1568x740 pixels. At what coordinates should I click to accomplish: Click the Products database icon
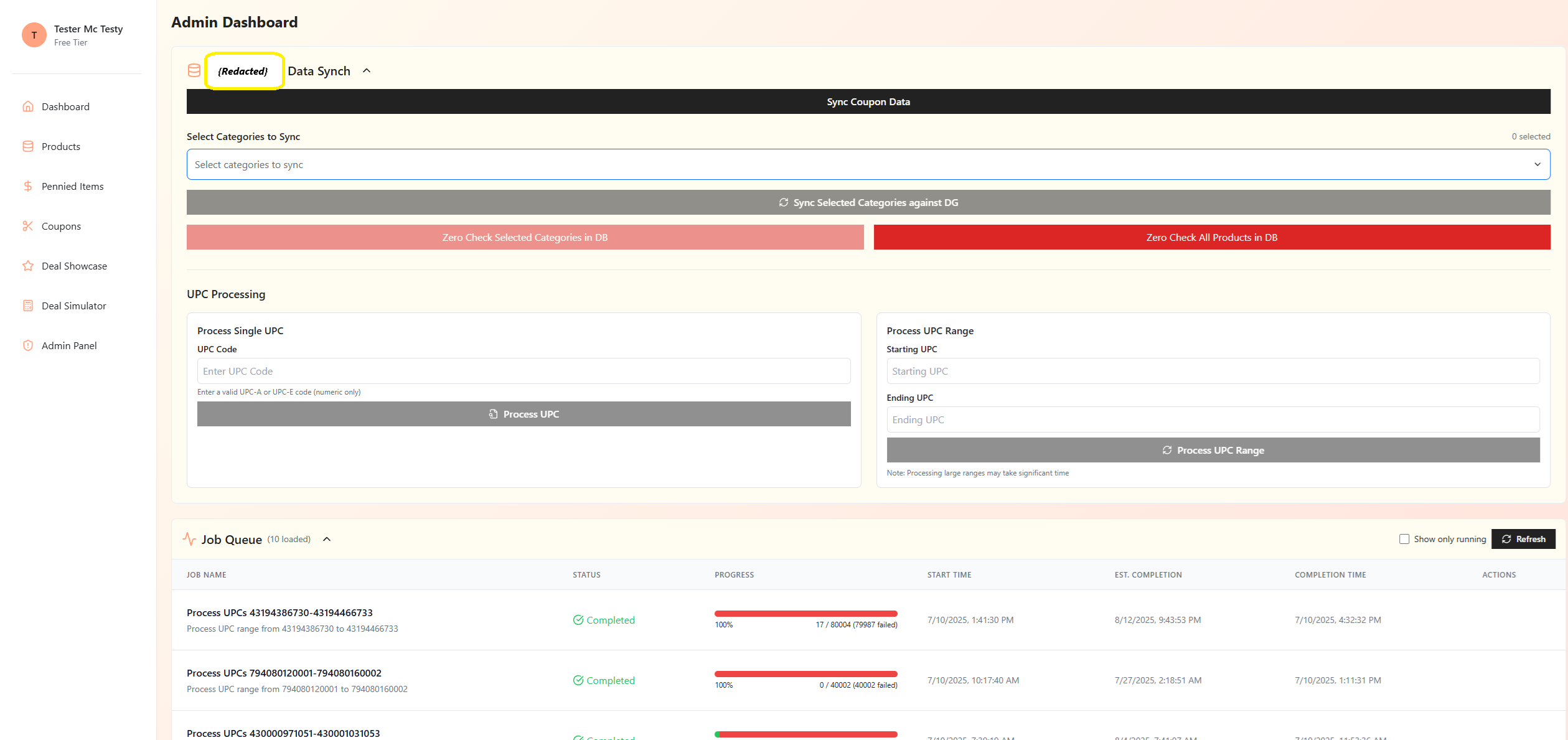pos(28,146)
